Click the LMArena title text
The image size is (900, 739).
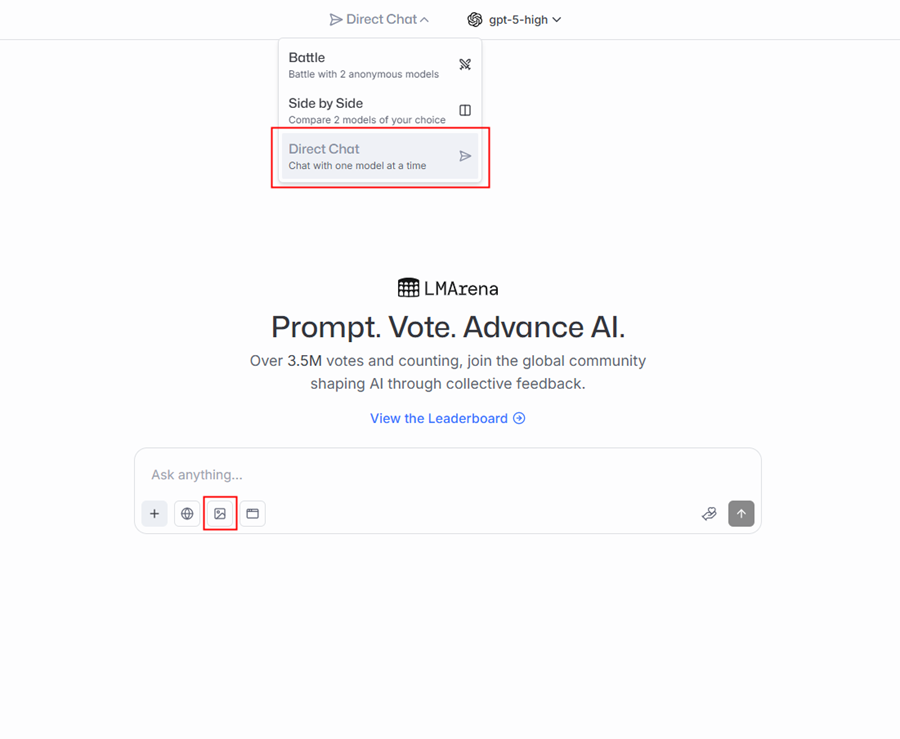[460, 288]
